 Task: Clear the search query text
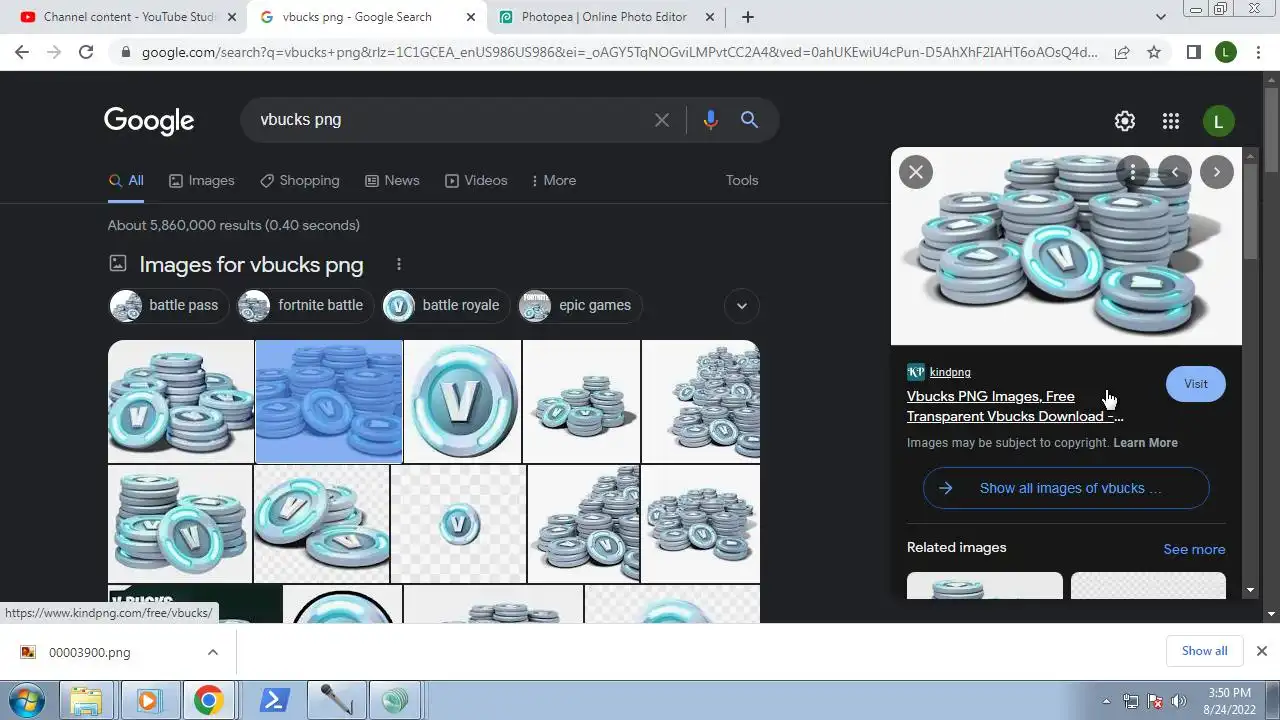[662, 120]
